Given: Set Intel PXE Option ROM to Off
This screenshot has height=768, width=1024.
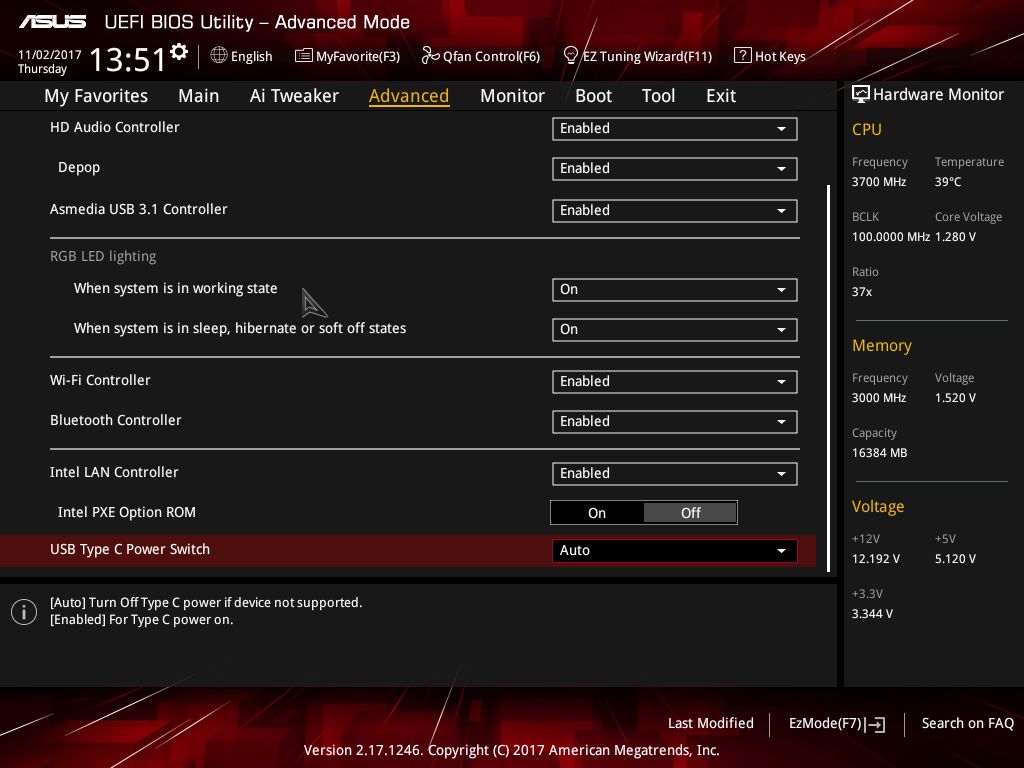Looking at the screenshot, I should [x=690, y=513].
